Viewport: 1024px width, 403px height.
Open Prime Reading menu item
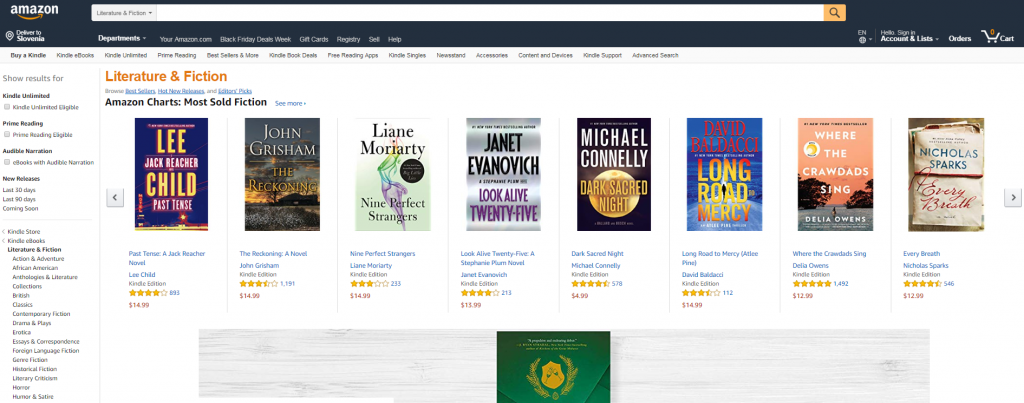pos(177,56)
